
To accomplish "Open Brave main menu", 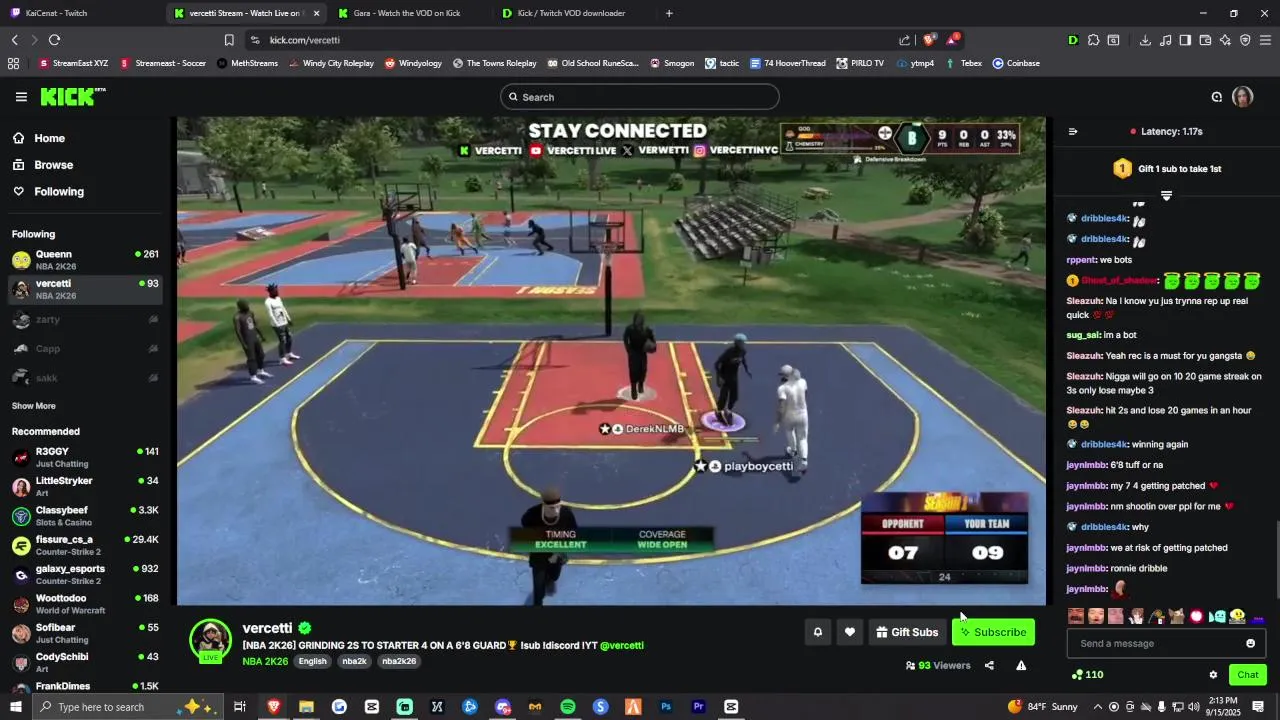I will 1266,40.
